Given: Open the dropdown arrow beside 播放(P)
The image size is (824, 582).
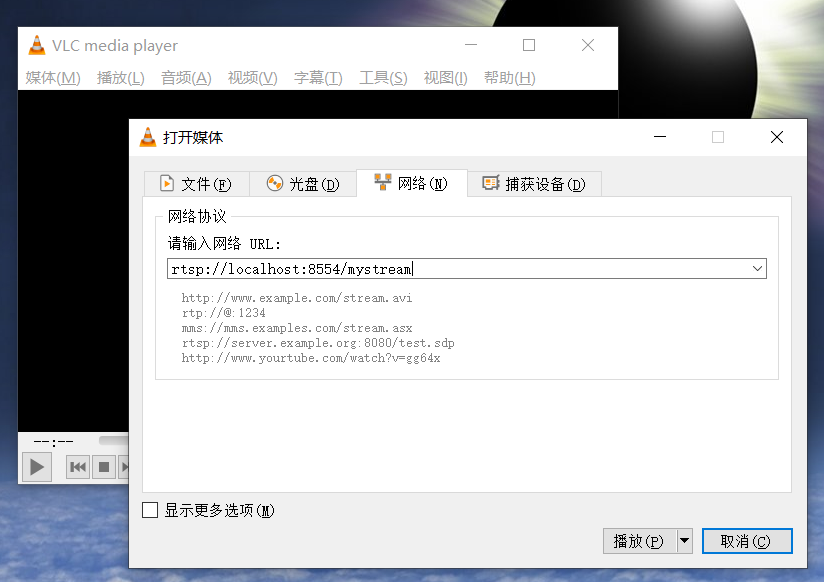Looking at the screenshot, I should 684,541.
